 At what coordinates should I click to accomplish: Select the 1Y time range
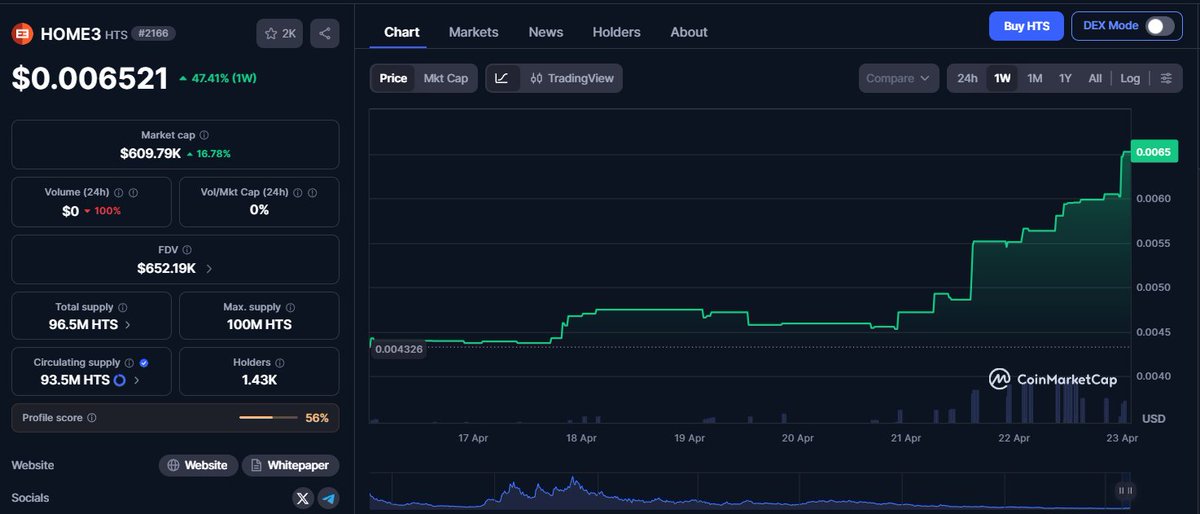(1066, 78)
